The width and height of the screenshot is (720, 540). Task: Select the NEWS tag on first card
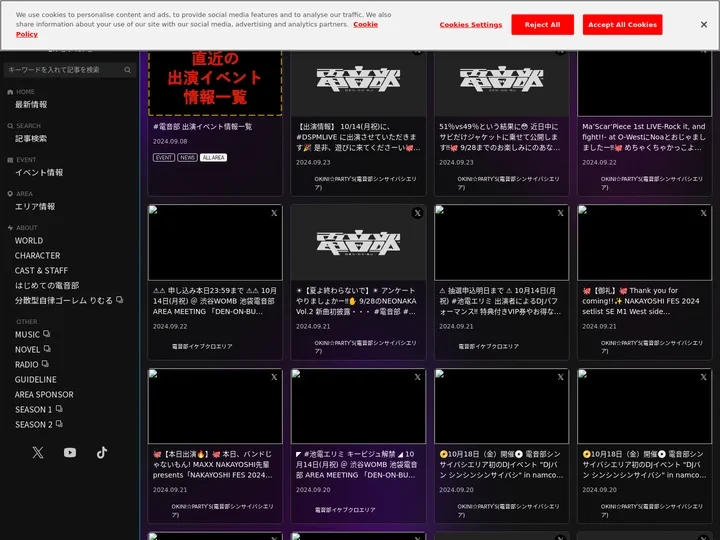(187, 158)
